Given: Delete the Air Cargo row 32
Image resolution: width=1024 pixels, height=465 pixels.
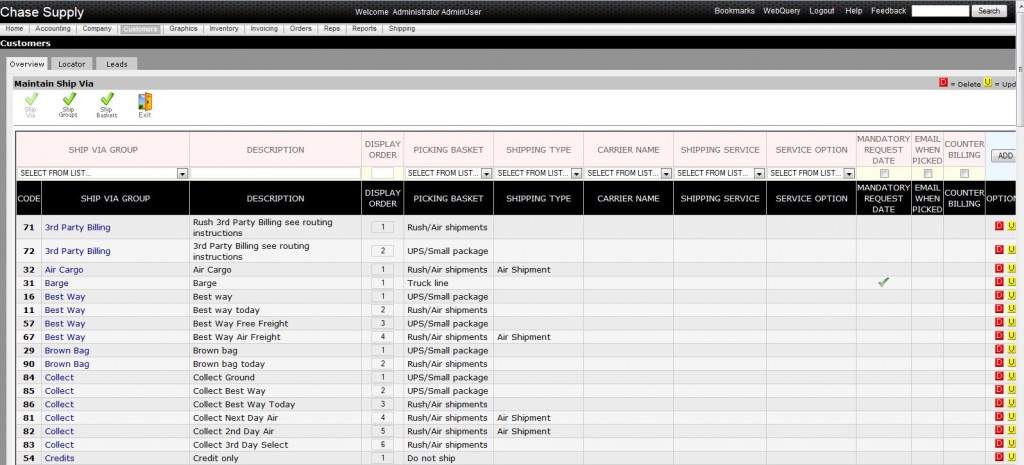Looking at the screenshot, I should pyautogui.click(x=999, y=268).
